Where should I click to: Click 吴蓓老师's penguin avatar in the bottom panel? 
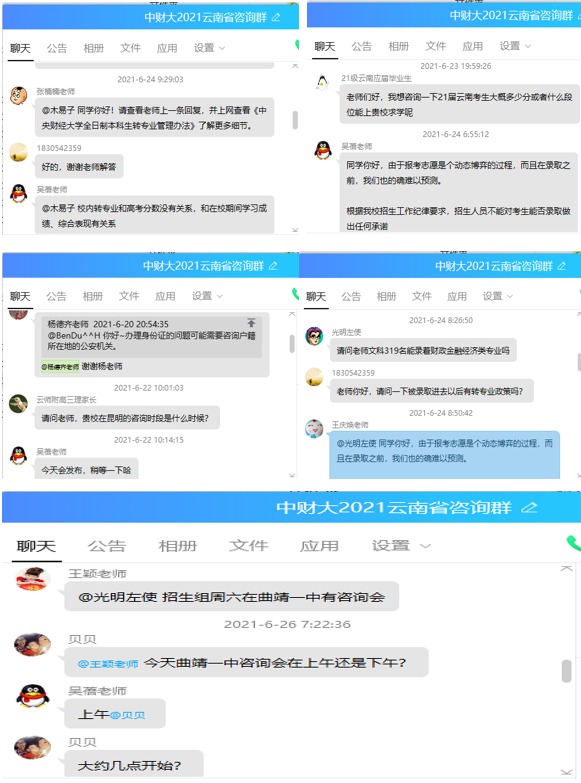(x=32, y=696)
